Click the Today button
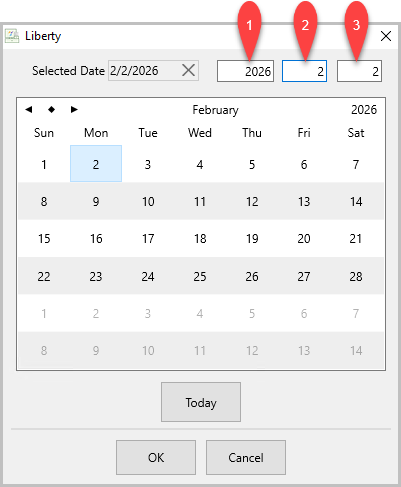 201,402
